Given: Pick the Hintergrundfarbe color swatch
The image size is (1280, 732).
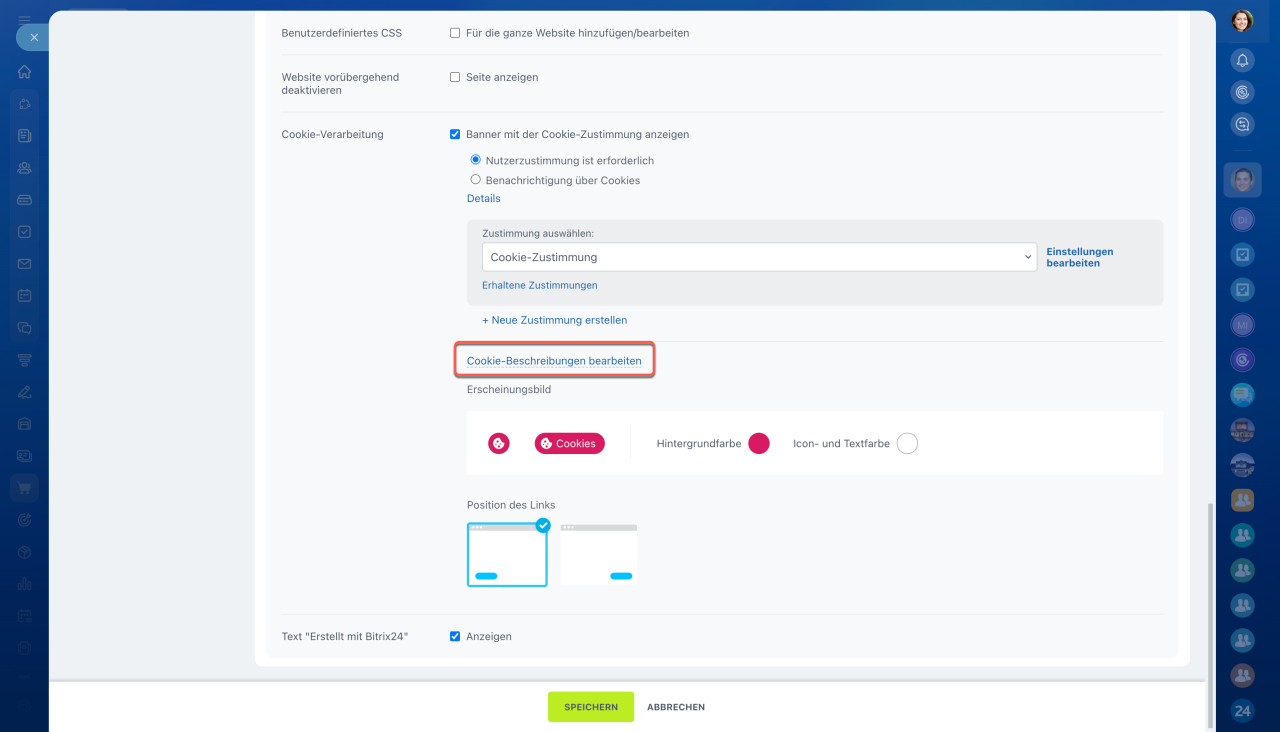Looking at the screenshot, I should [759, 443].
